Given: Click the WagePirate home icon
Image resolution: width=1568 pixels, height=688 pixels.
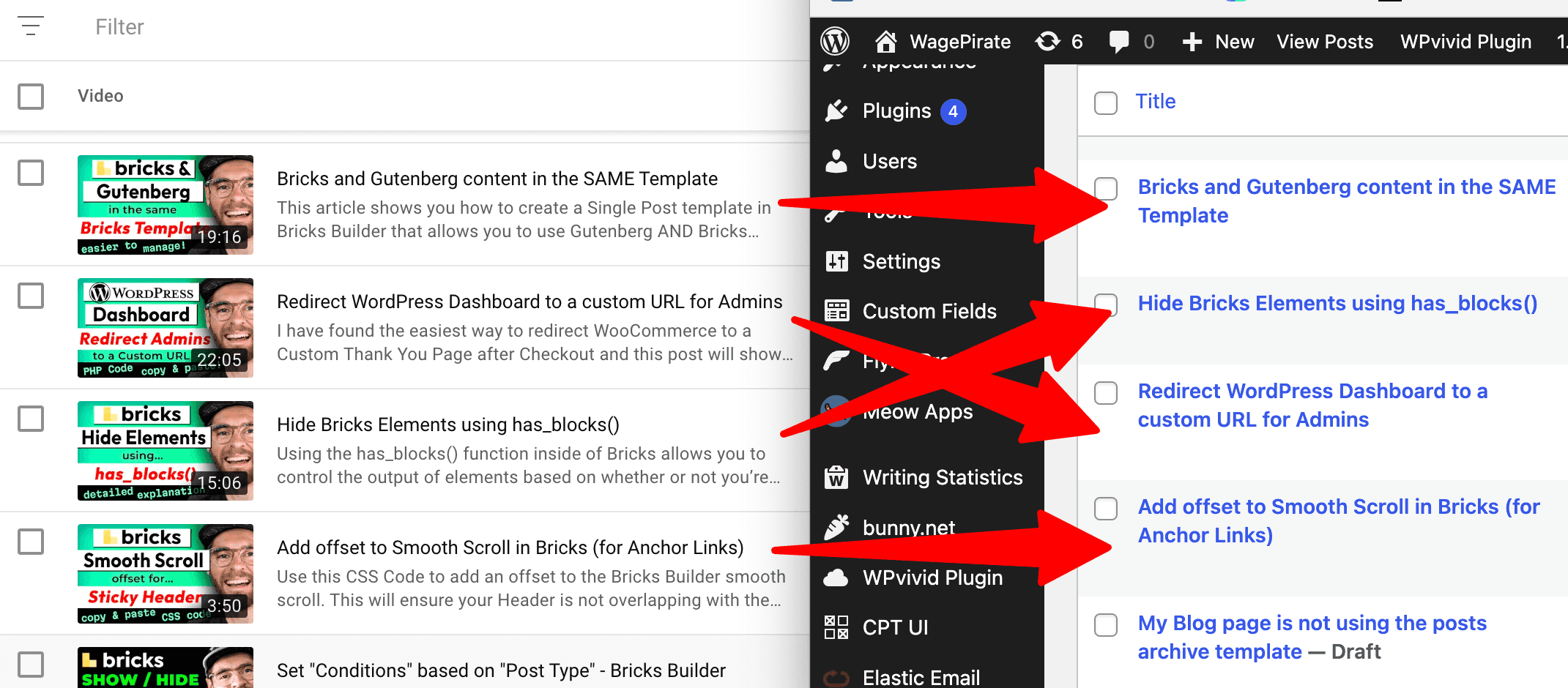Looking at the screenshot, I should (886, 42).
